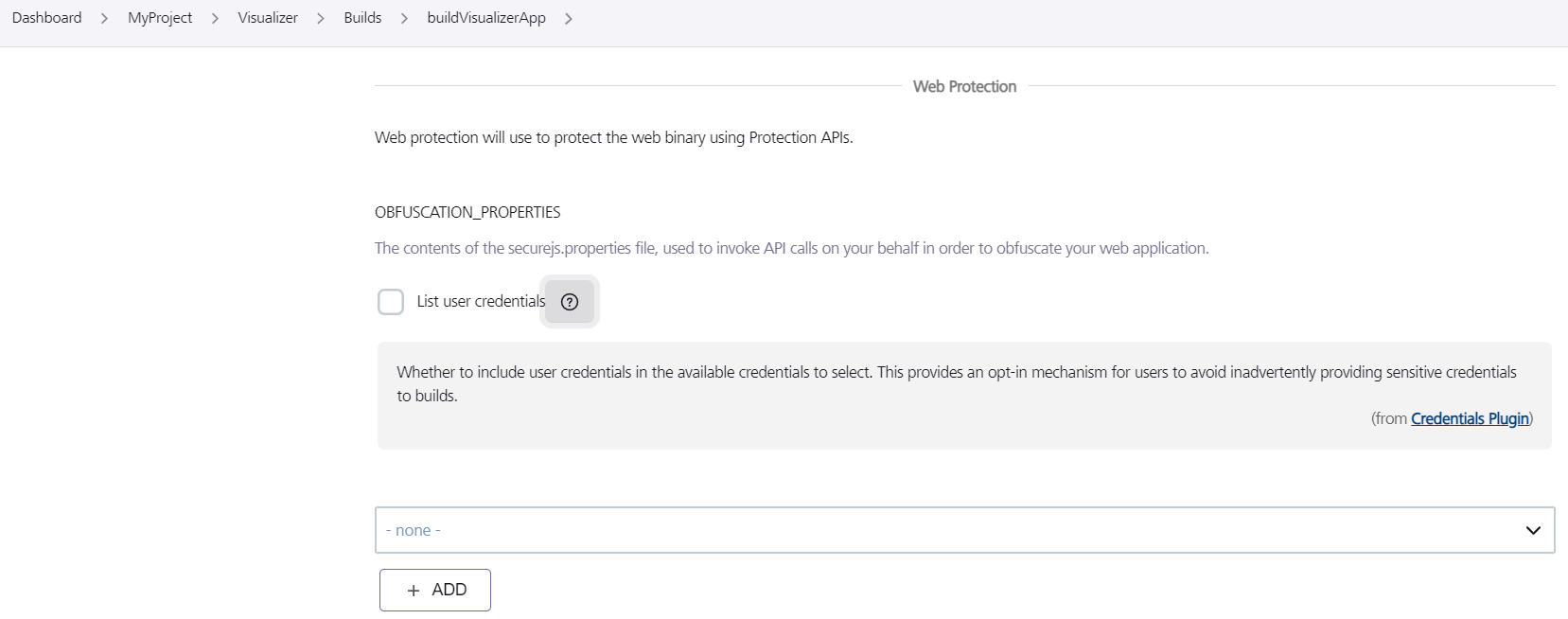Click the credentials dropdown arrow
Screen dimensions: 1568x619
[1533, 530]
